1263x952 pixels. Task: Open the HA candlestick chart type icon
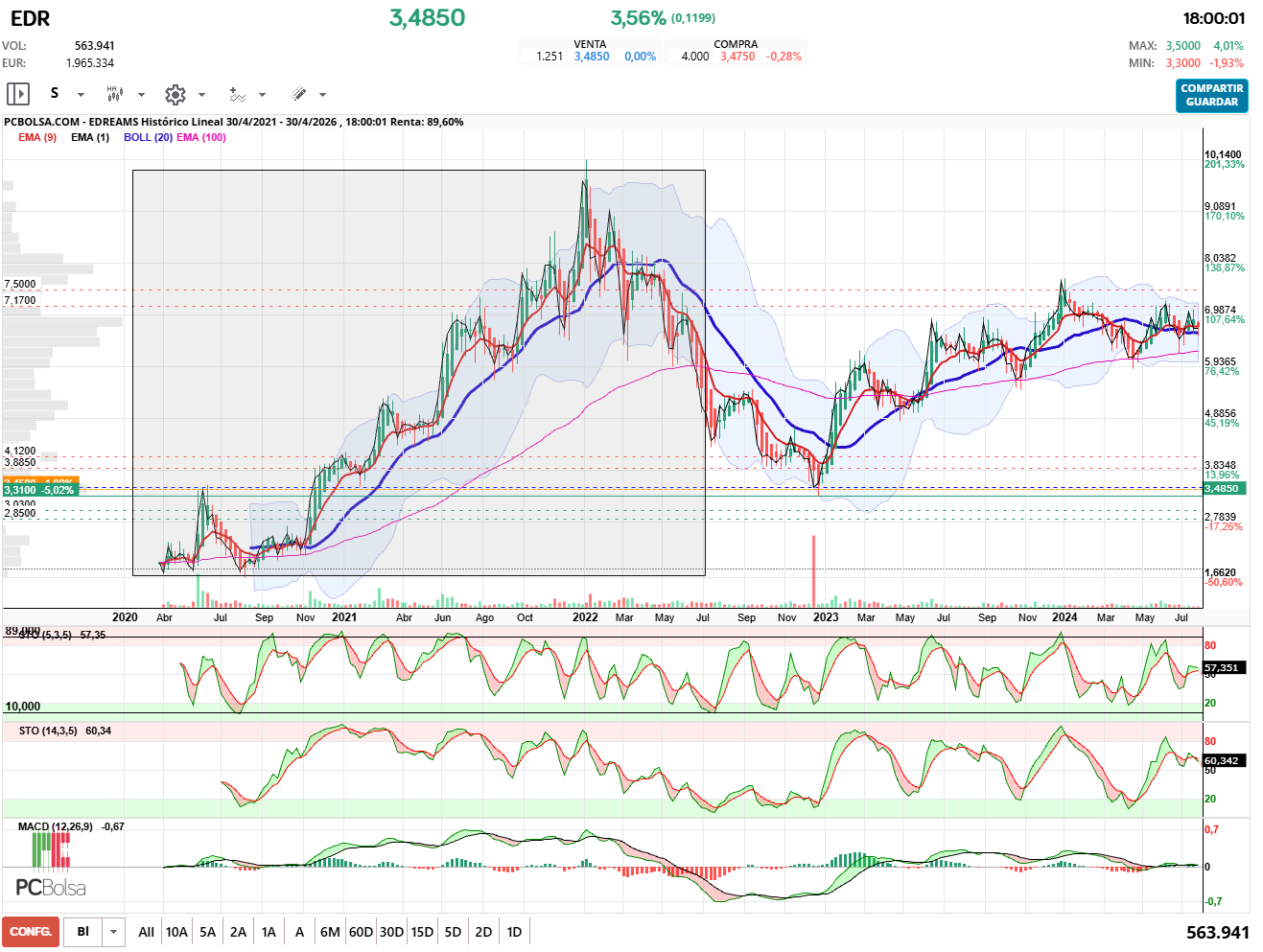114,94
